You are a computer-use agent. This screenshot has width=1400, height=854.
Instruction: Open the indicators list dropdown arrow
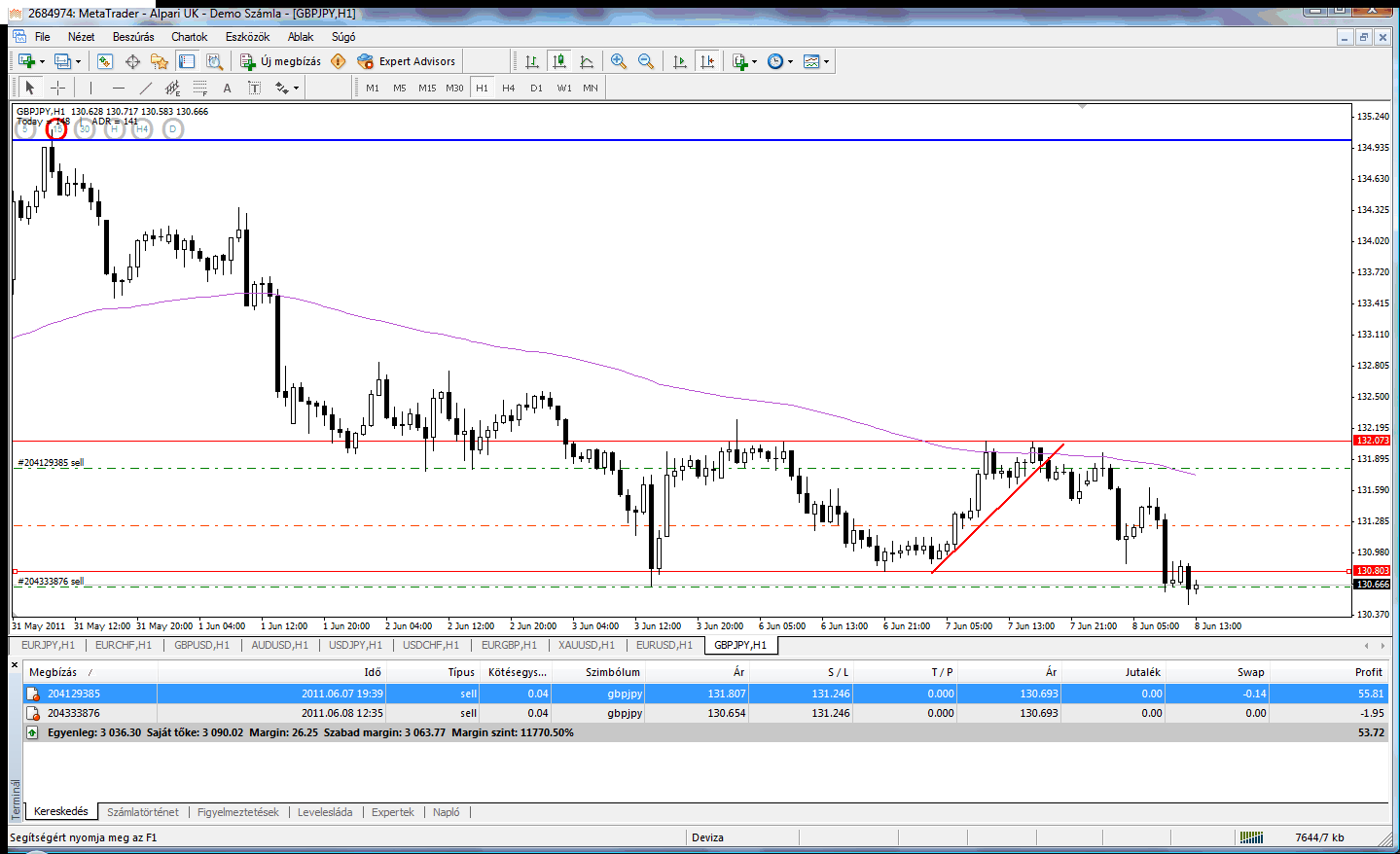click(x=755, y=61)
